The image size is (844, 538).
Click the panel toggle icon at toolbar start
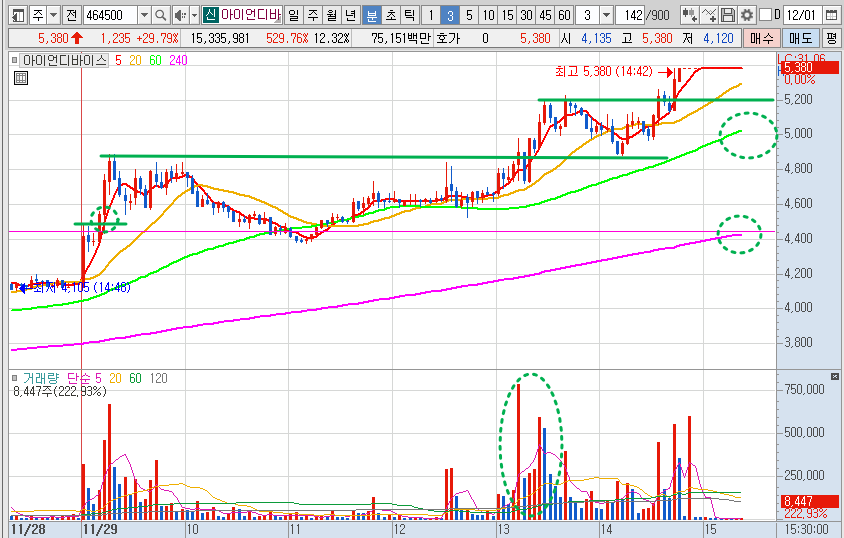coord(18,15)
